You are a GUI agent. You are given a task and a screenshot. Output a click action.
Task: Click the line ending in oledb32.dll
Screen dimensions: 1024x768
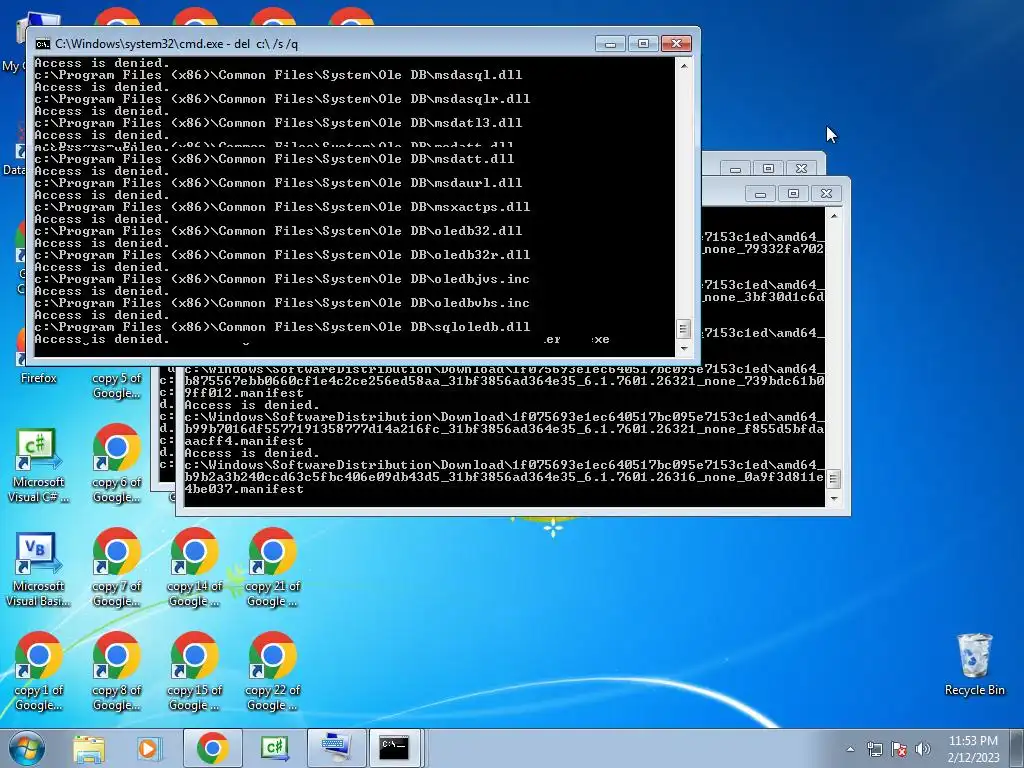pyautogui.click(x=278, y=231)
